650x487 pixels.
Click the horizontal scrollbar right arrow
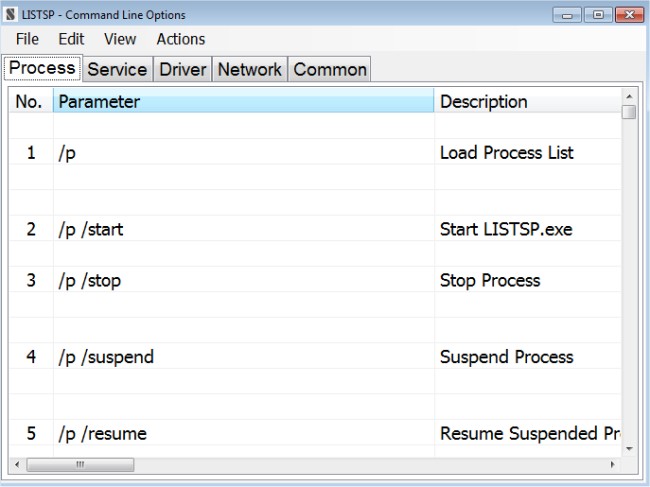coord(613,465)
